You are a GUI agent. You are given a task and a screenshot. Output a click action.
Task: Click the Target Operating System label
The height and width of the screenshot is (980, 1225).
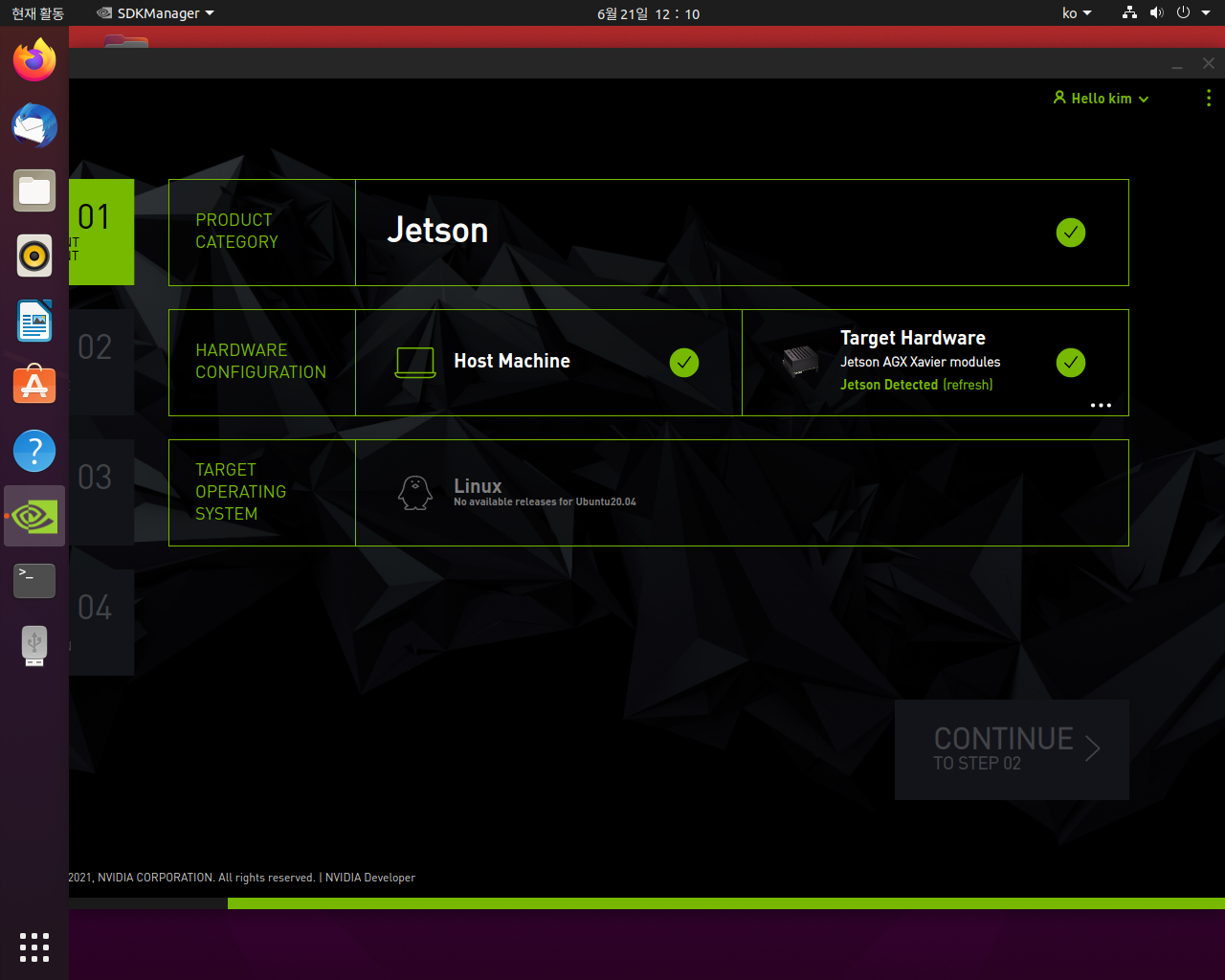pyautogui.click(x=240, y=492)
